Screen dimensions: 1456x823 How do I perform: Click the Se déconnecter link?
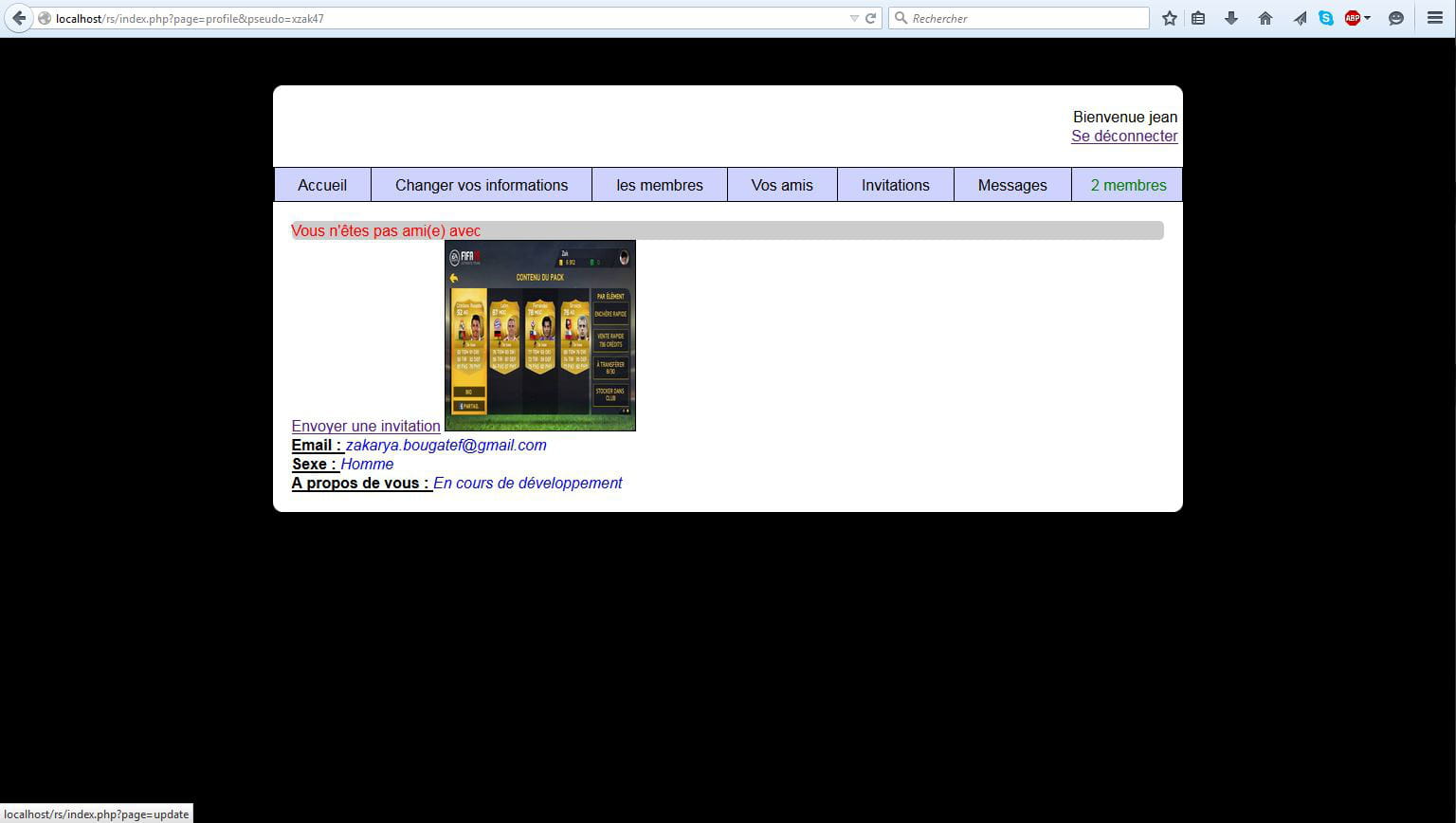coord(1124,136)
